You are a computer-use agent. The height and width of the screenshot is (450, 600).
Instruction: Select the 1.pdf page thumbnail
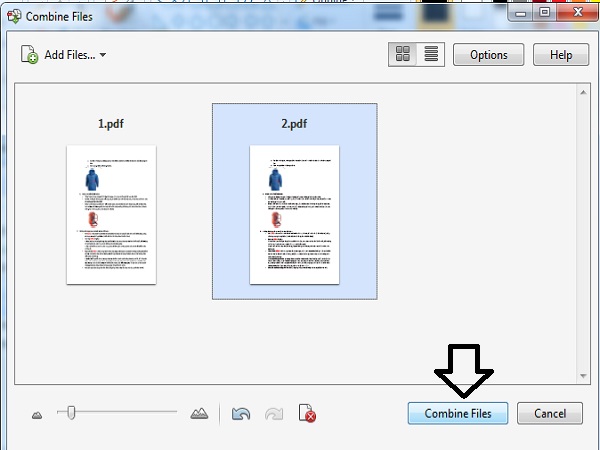[x=111, y=214]
